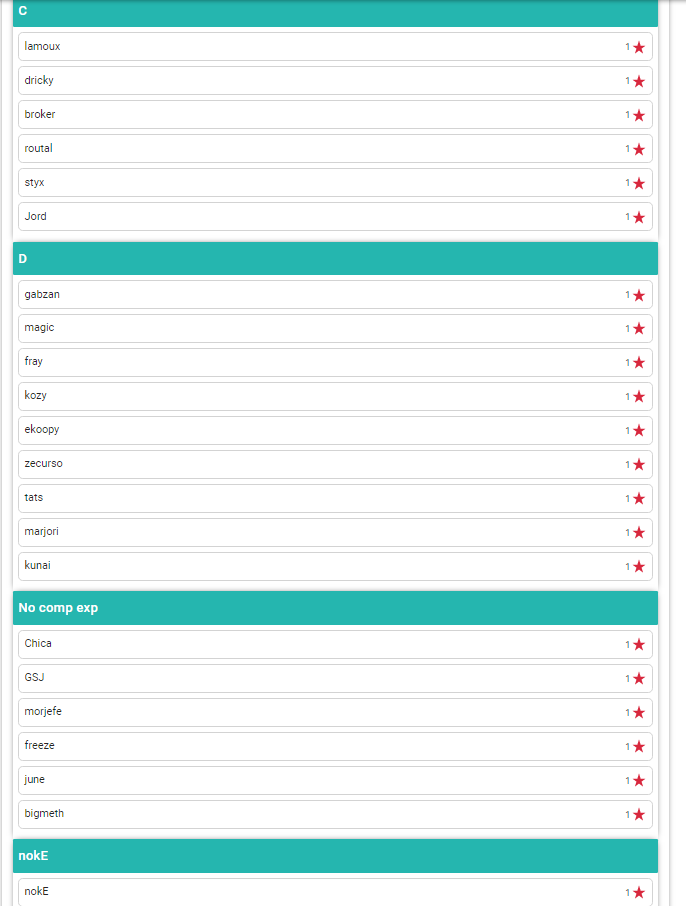Click the star icon in gabzan row

pos(639,296)
